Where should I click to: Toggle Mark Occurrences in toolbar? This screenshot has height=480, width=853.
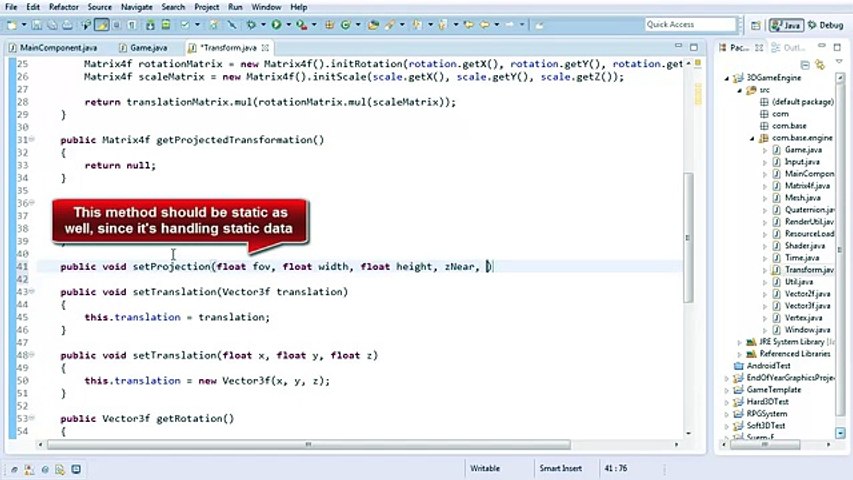(x=102, y=25)
